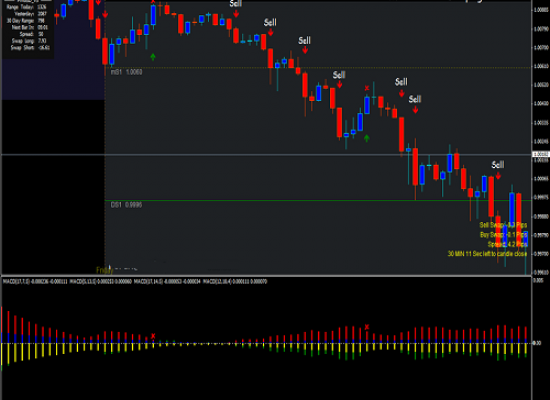Click the Friday day separator label
The width and height of the screenshot is (550, 400).
point(105,270)
